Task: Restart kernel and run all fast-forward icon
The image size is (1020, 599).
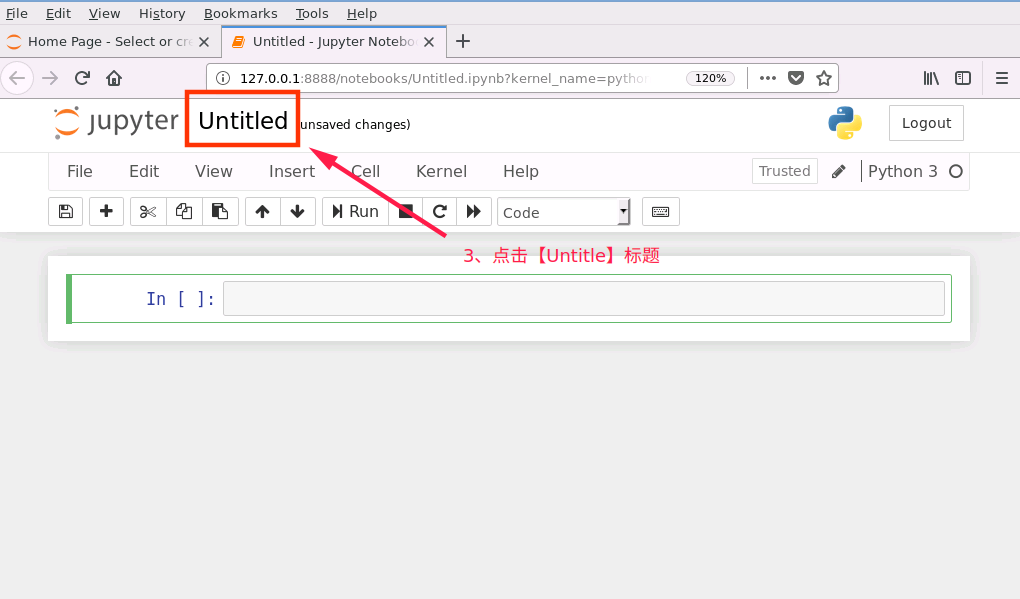Action: [x=474, y=211]
